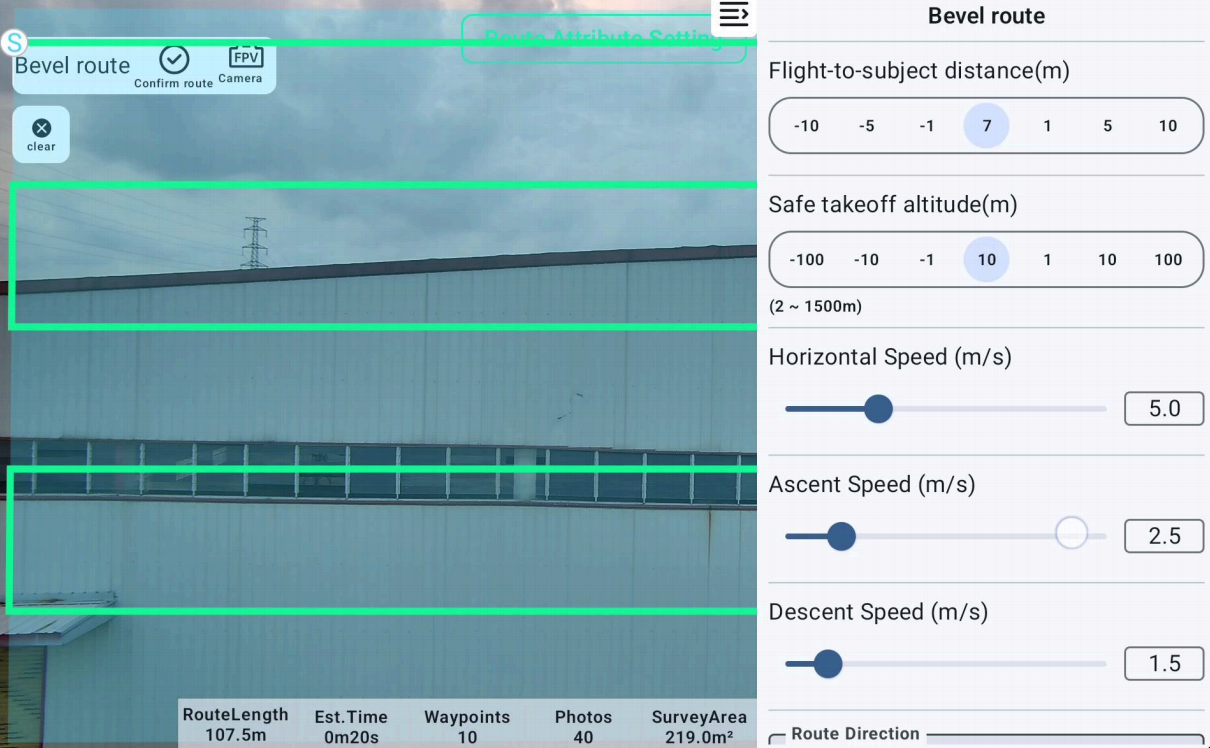The width and height of the screenshot is (1210, 748).
Task: Increase safe takeoff altitude by 1
Action: 1047,260
